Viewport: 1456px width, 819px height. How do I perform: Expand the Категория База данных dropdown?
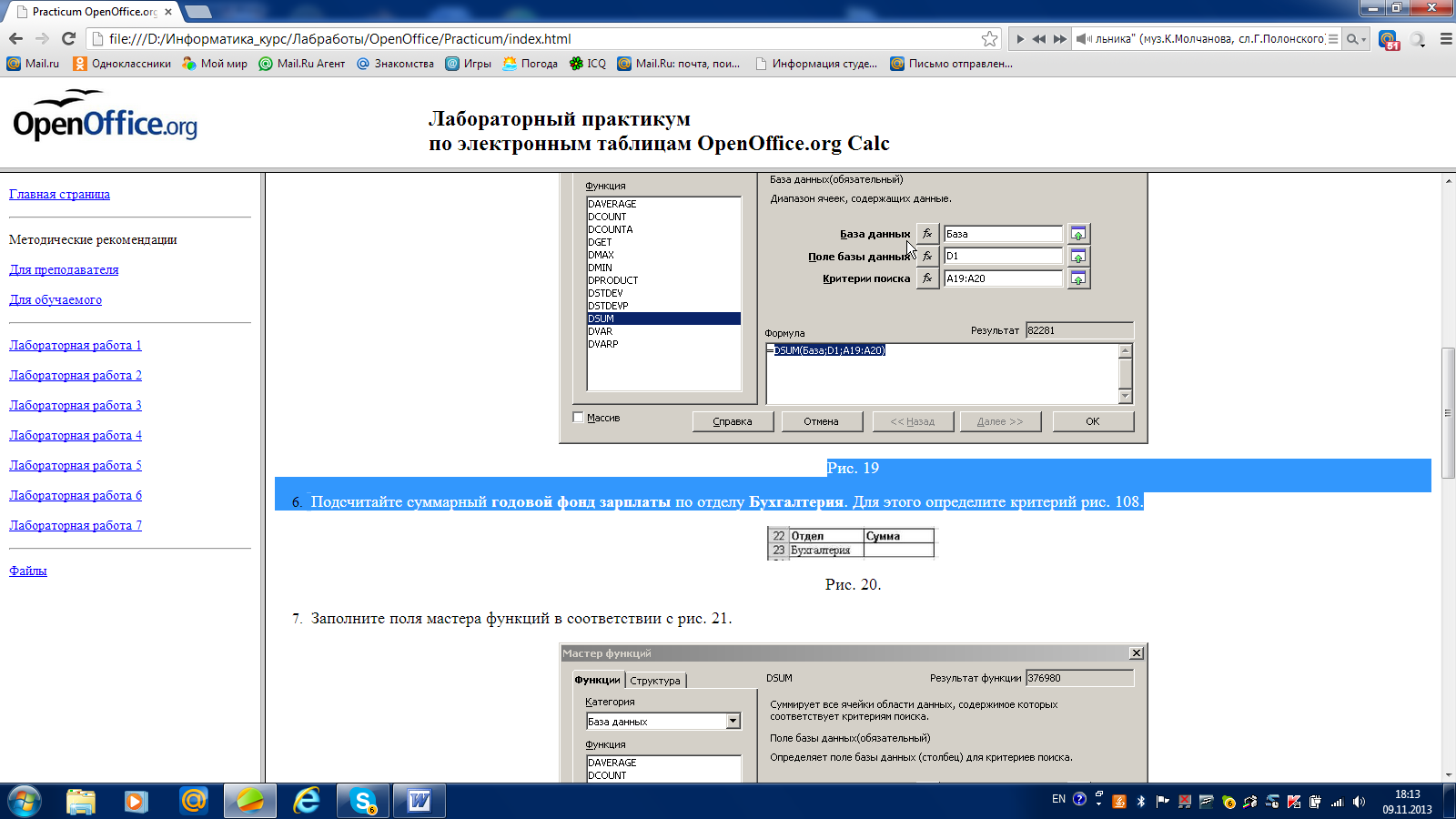(x=733, y=722)
